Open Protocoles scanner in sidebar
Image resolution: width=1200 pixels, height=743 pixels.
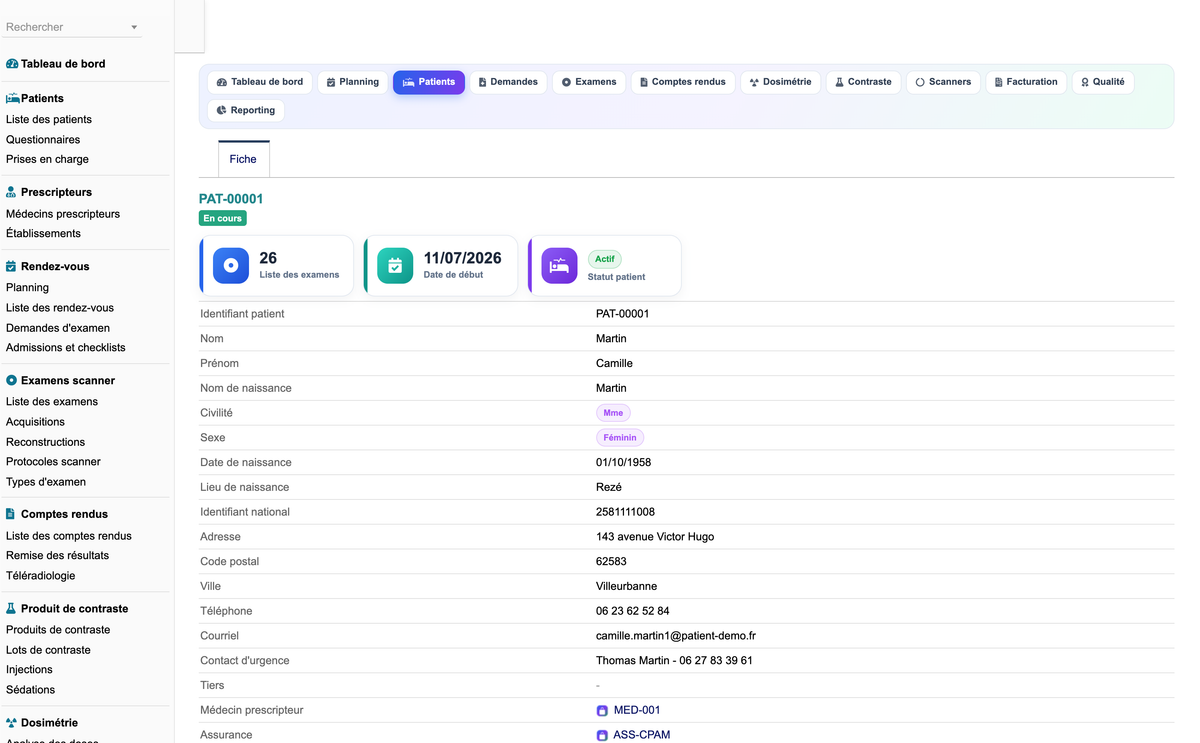(x=53, y=462)
